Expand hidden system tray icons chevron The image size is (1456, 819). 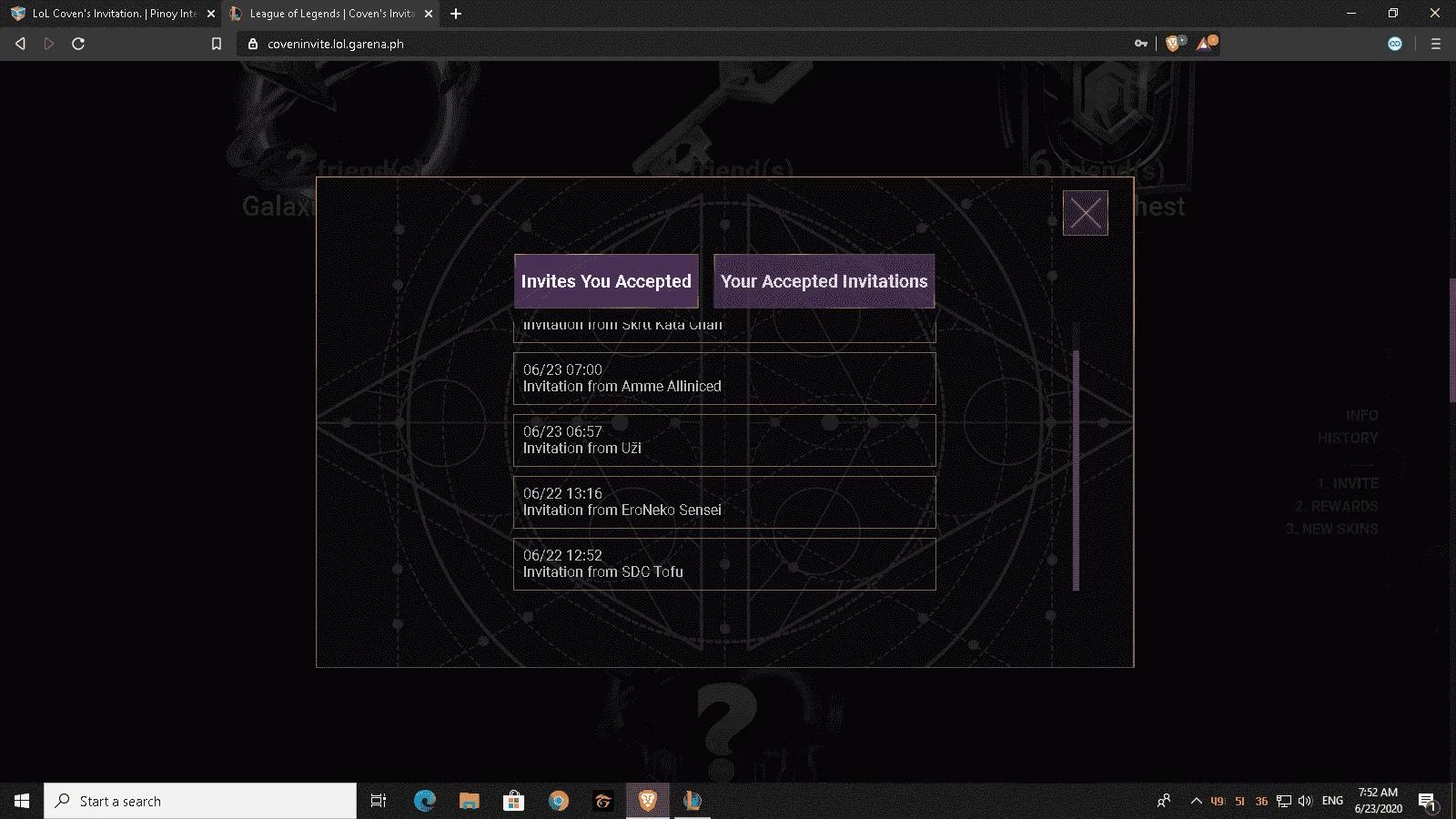point(1196,801)
